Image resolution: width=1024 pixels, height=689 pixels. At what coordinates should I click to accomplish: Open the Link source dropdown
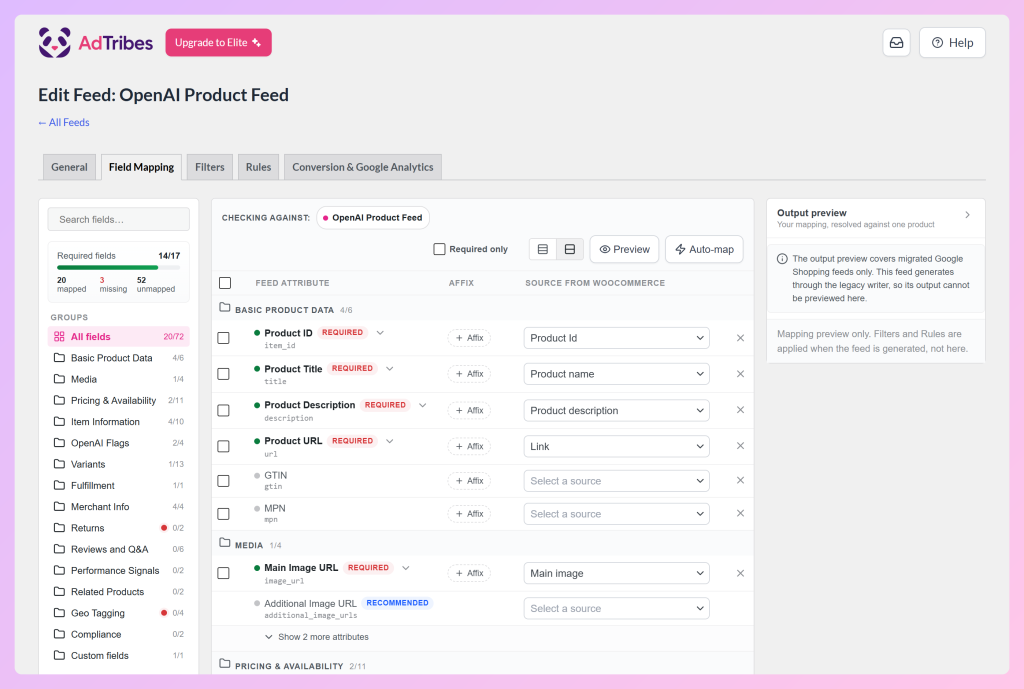616,447
